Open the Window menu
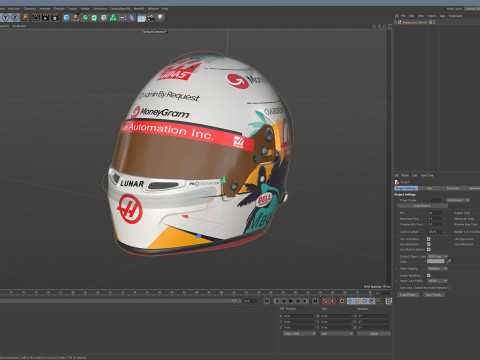This screenshot has width=480, height=360. point(153,9)
